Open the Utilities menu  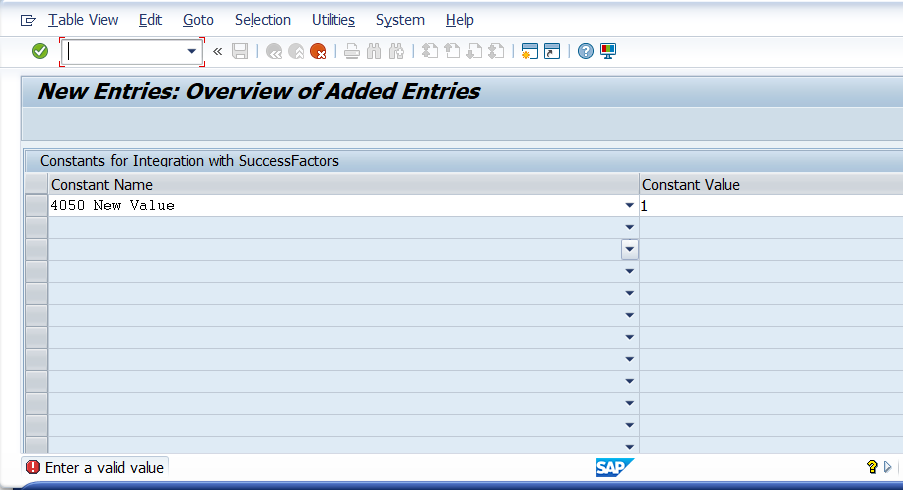coord(333,20)
